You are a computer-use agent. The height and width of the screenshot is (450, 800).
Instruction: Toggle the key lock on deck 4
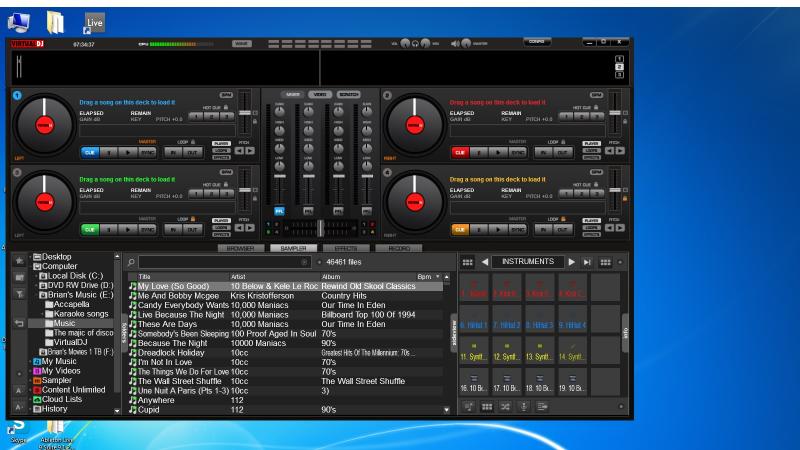pos(625,199)
